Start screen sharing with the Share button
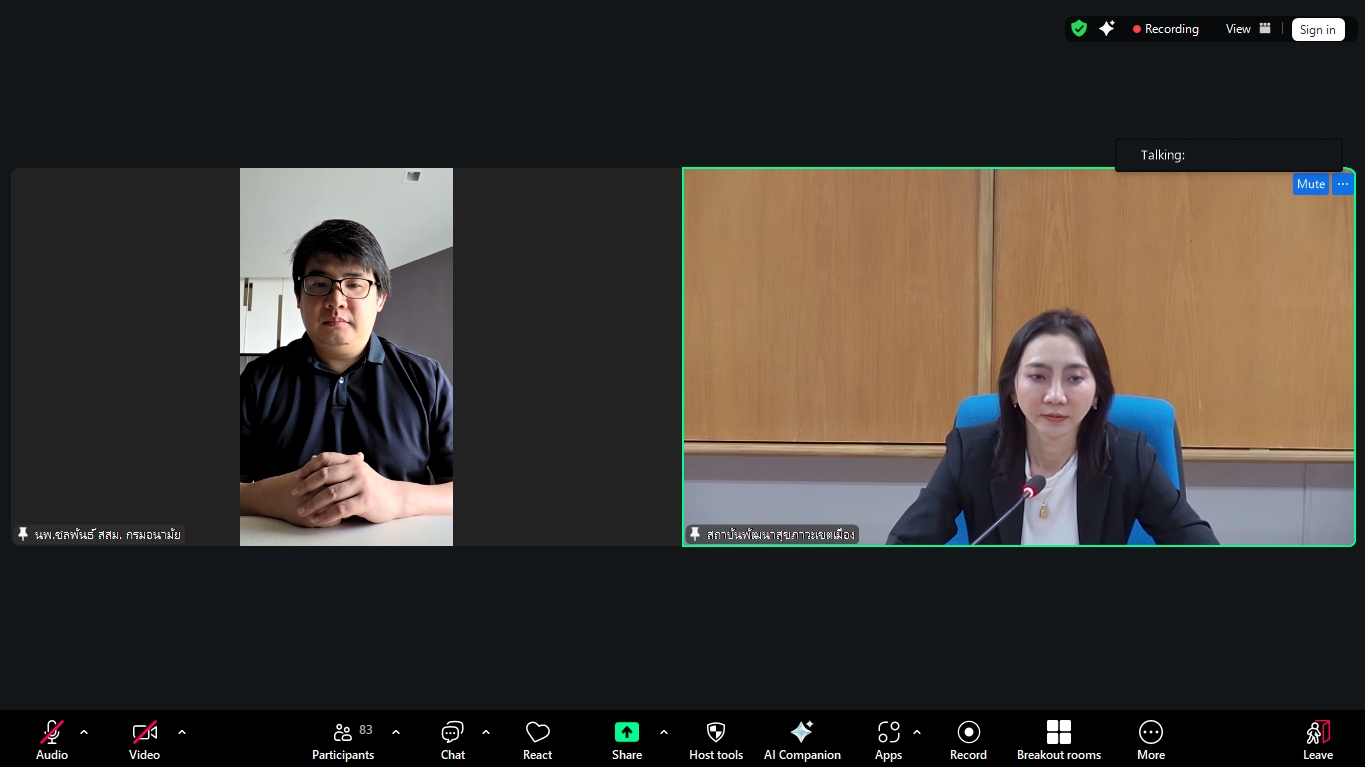Screen dimensions: 1365x767 pos(627,740)
